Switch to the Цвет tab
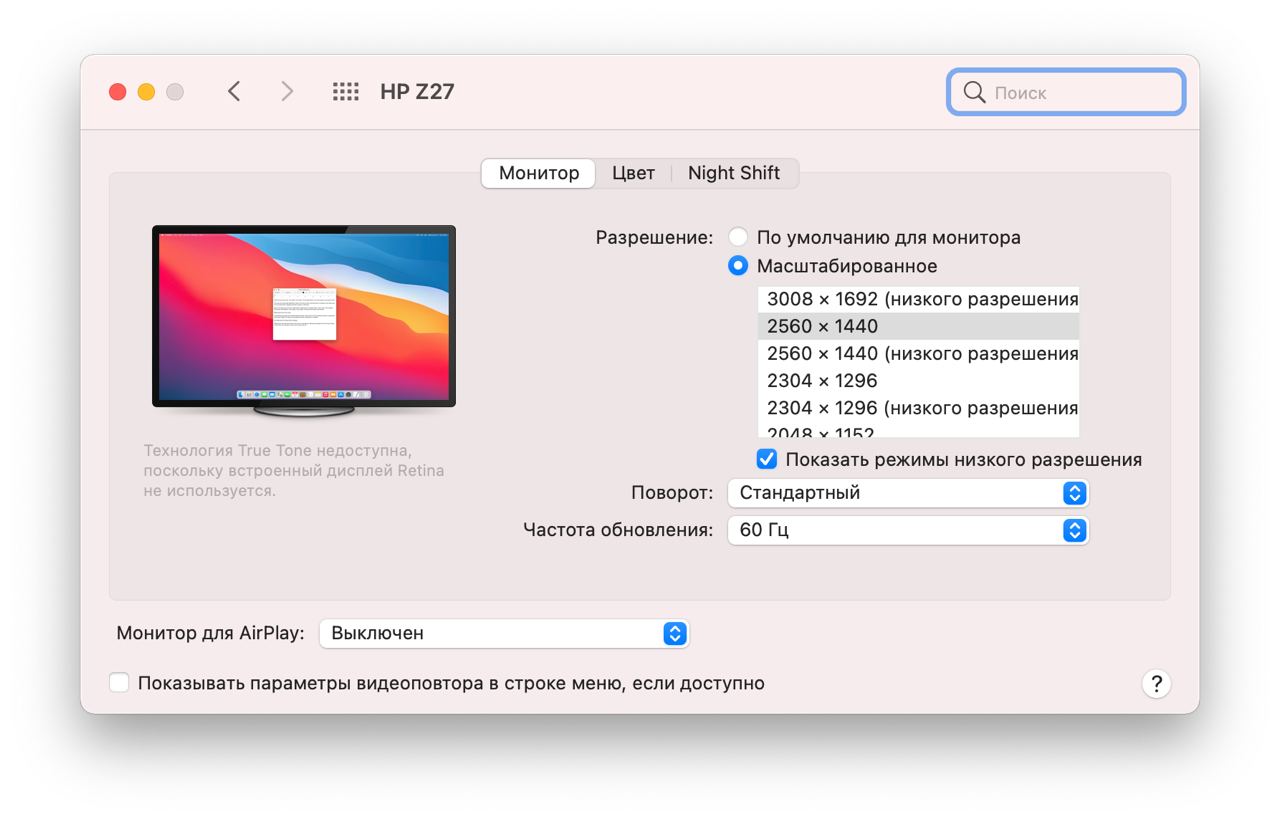This screenshot has width=1280, height=820. pos(633,173)
